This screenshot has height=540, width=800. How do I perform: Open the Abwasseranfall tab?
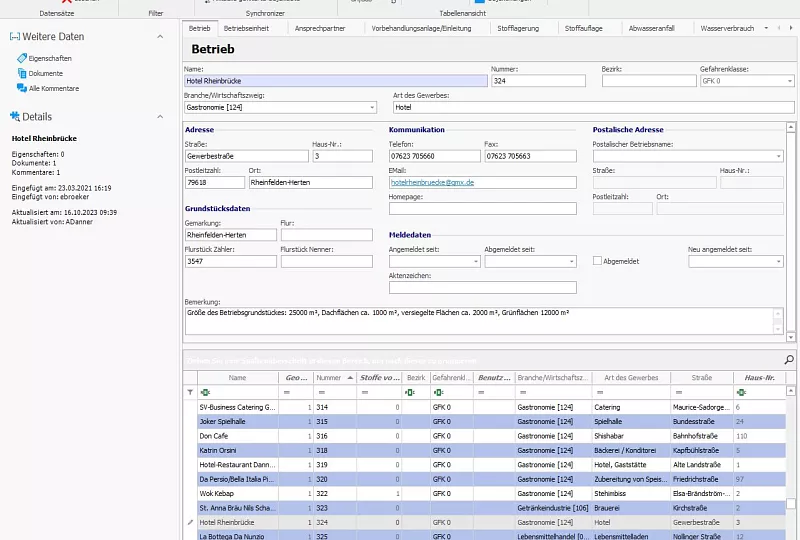(x=652, y=28)
